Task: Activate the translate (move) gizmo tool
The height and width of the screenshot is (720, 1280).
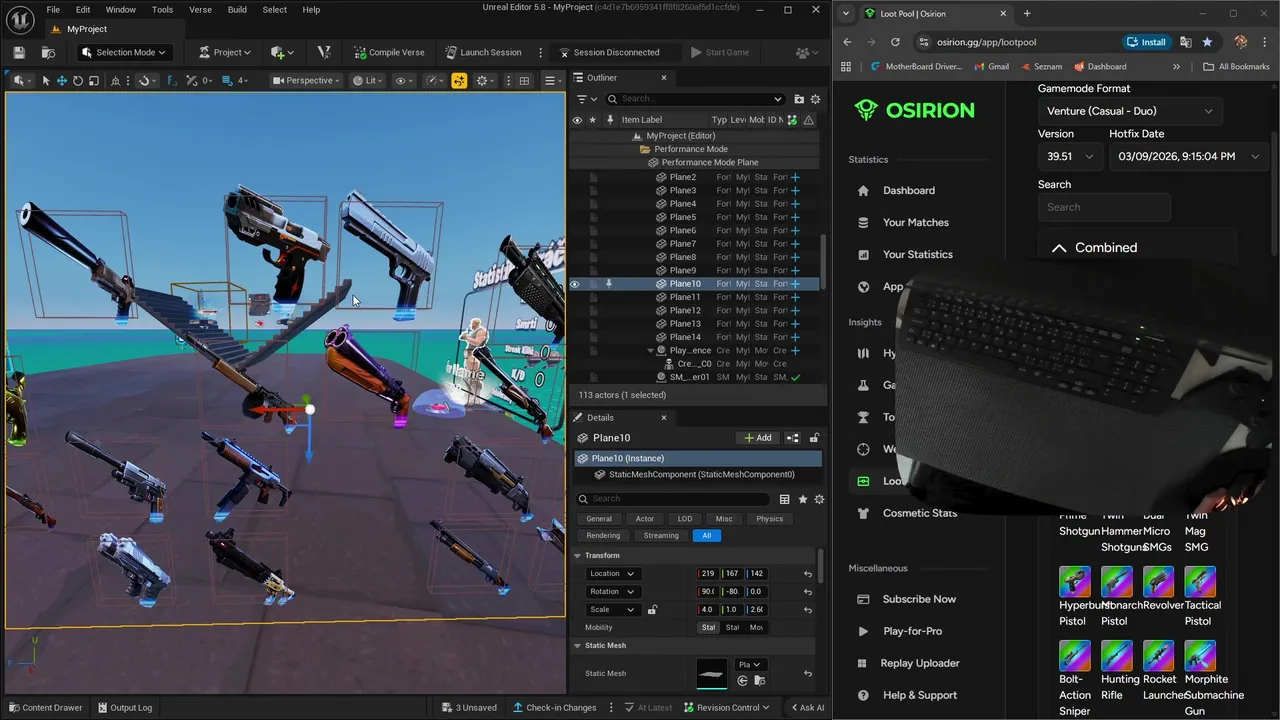Action: 61,80
